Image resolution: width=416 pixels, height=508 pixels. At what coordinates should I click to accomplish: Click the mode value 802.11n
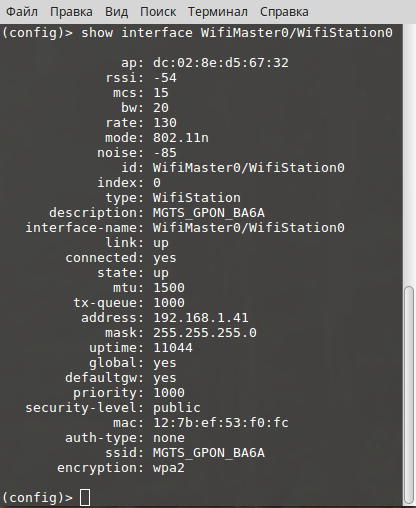click(181, 137)
